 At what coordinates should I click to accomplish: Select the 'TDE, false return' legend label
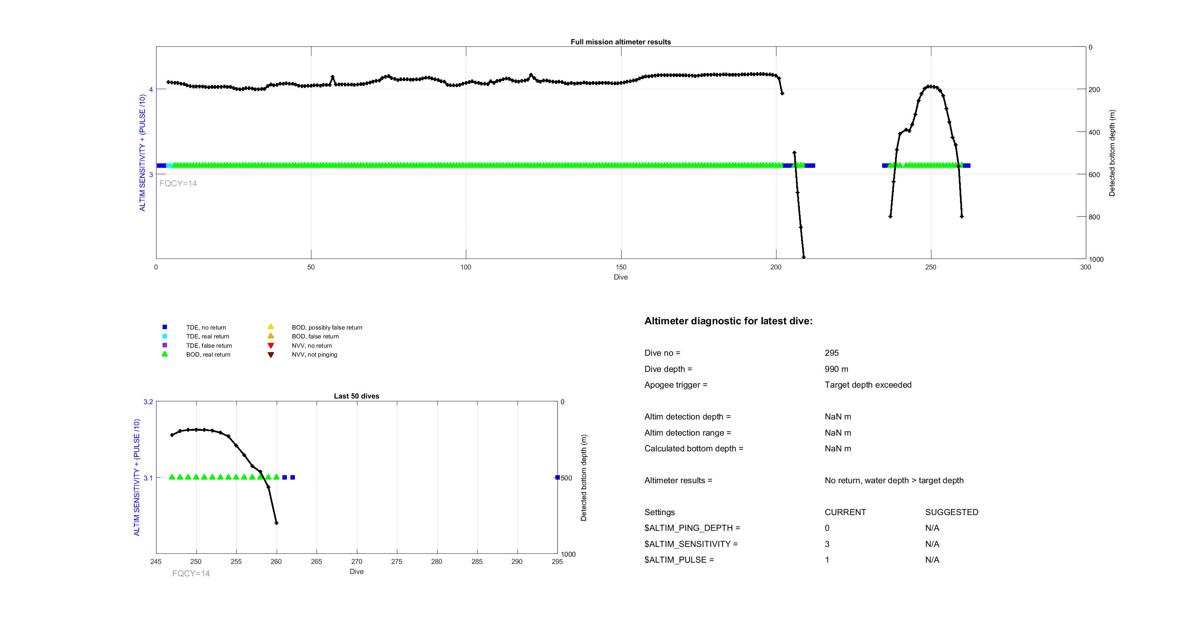(210, 345)
